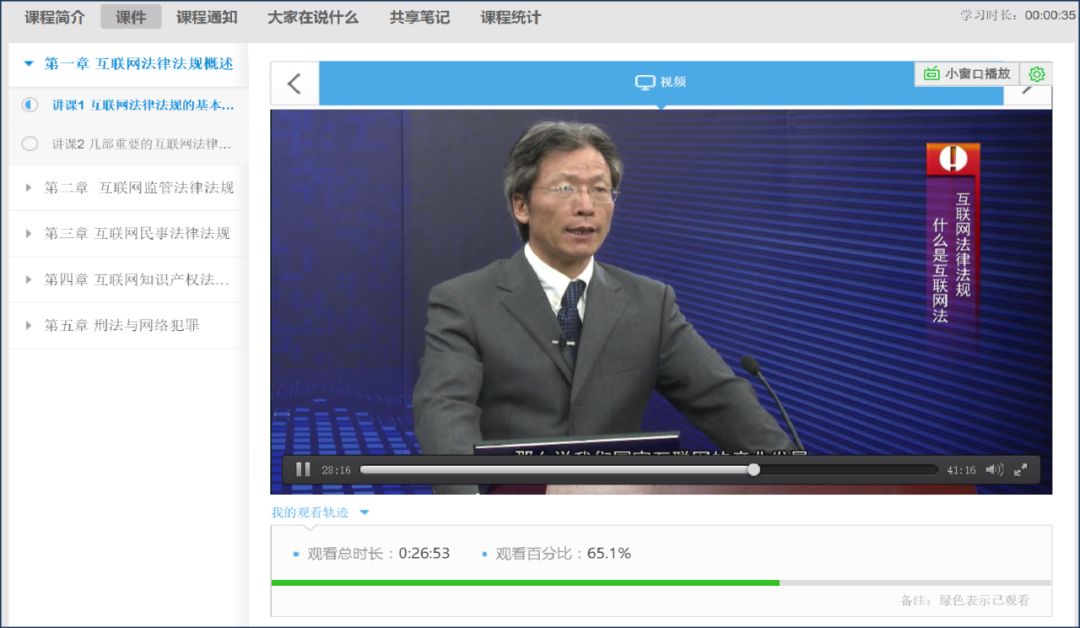The width and height of the screenshot is (1080, 628).
Task: Click the green watched progress bar
Action: tap(525, 582)
